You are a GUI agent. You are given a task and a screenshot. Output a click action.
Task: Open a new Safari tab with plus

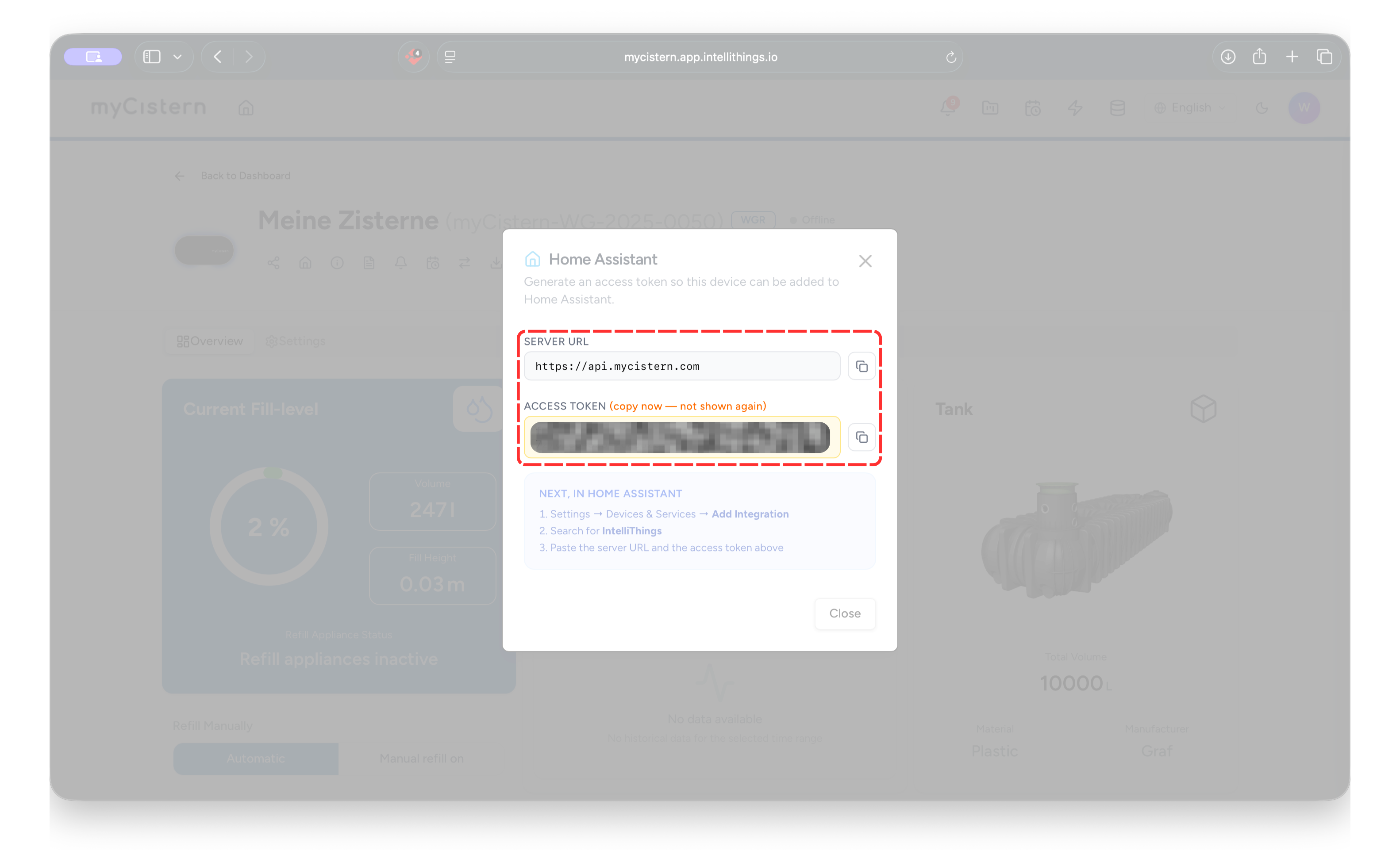[x=1292, y=57]
